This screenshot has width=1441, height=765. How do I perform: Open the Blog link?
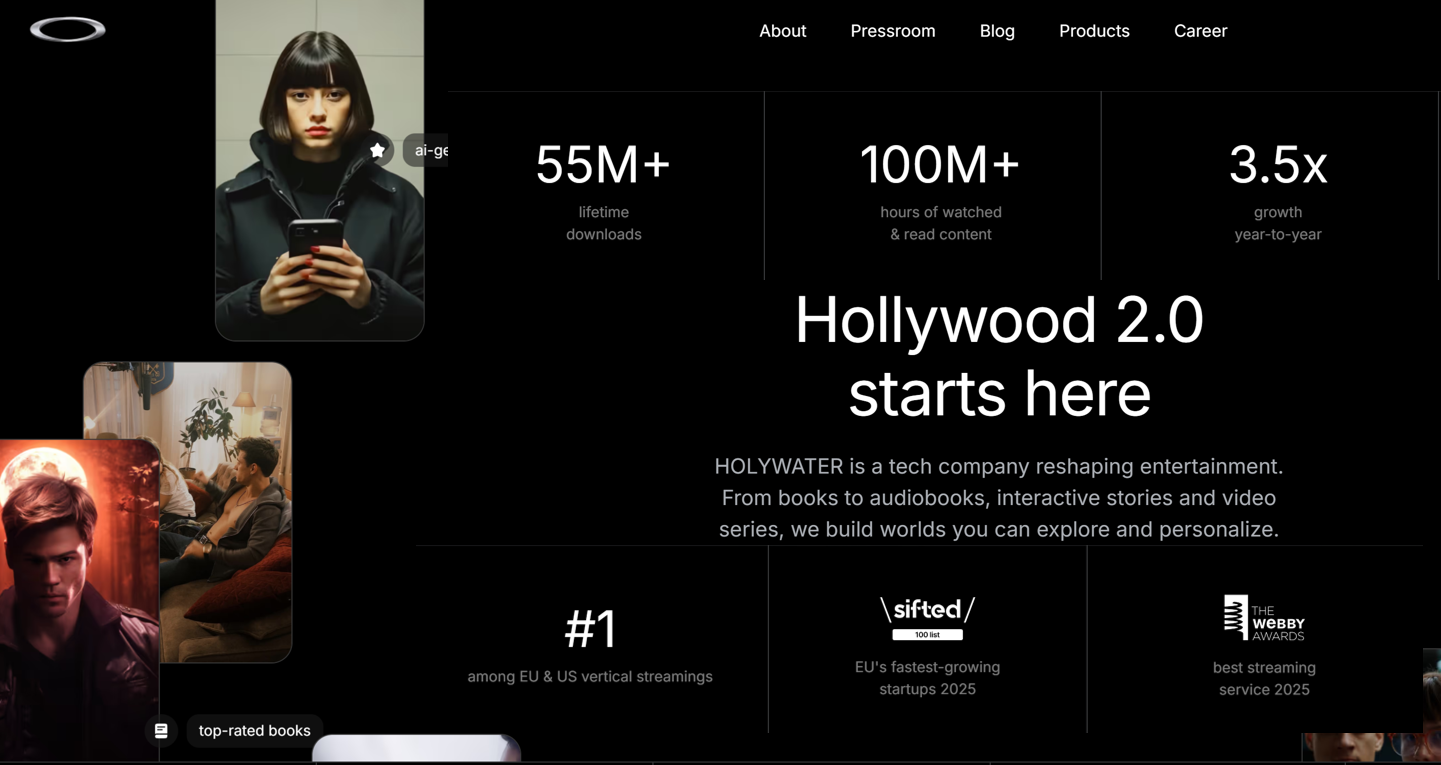point(997,31)
